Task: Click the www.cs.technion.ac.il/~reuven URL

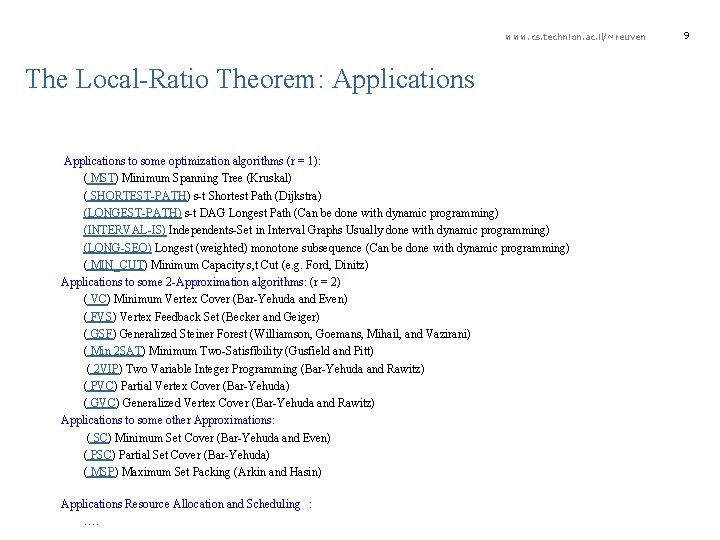Action: 575,37
